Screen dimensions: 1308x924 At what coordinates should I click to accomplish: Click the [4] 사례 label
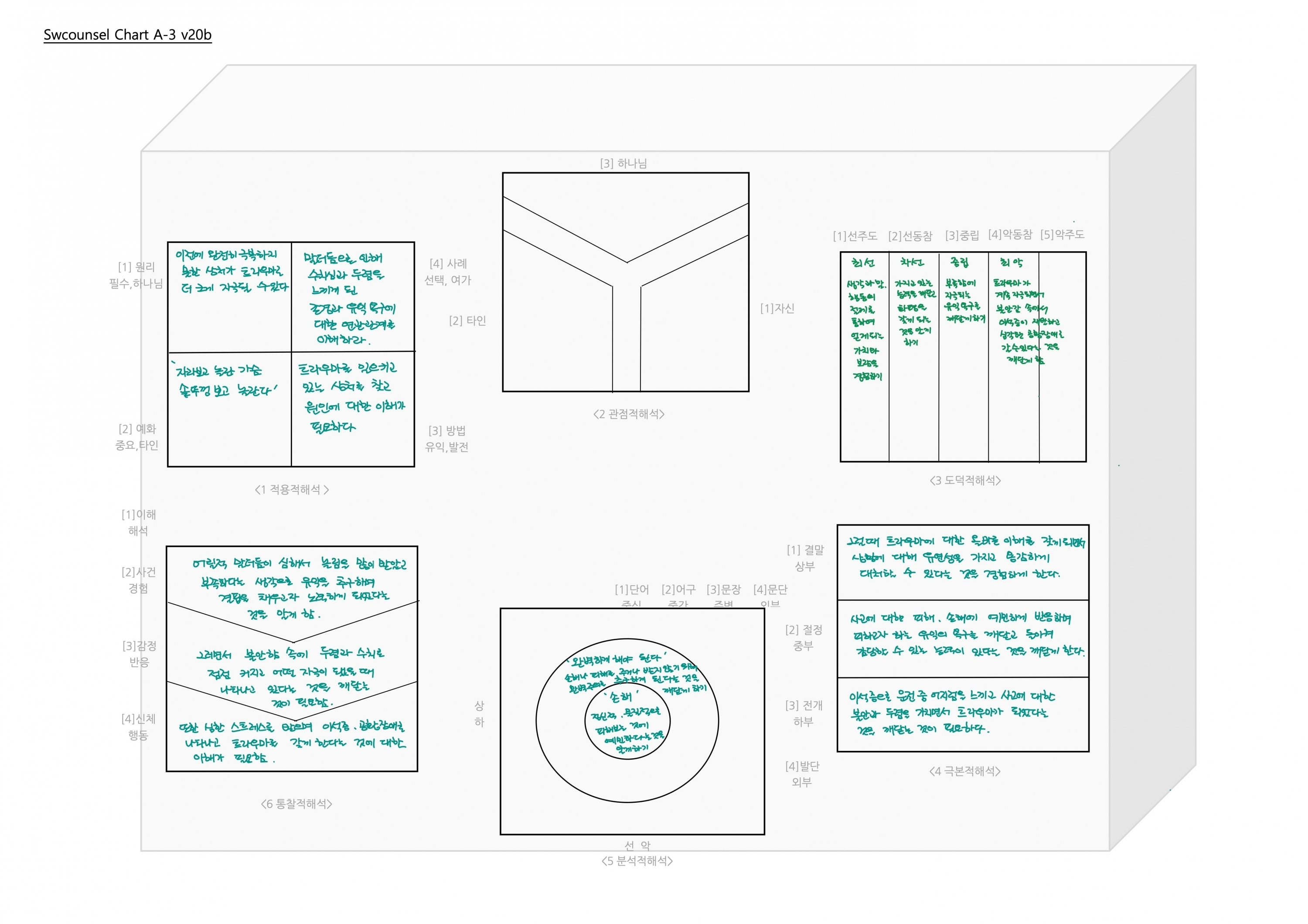point(448,264)
